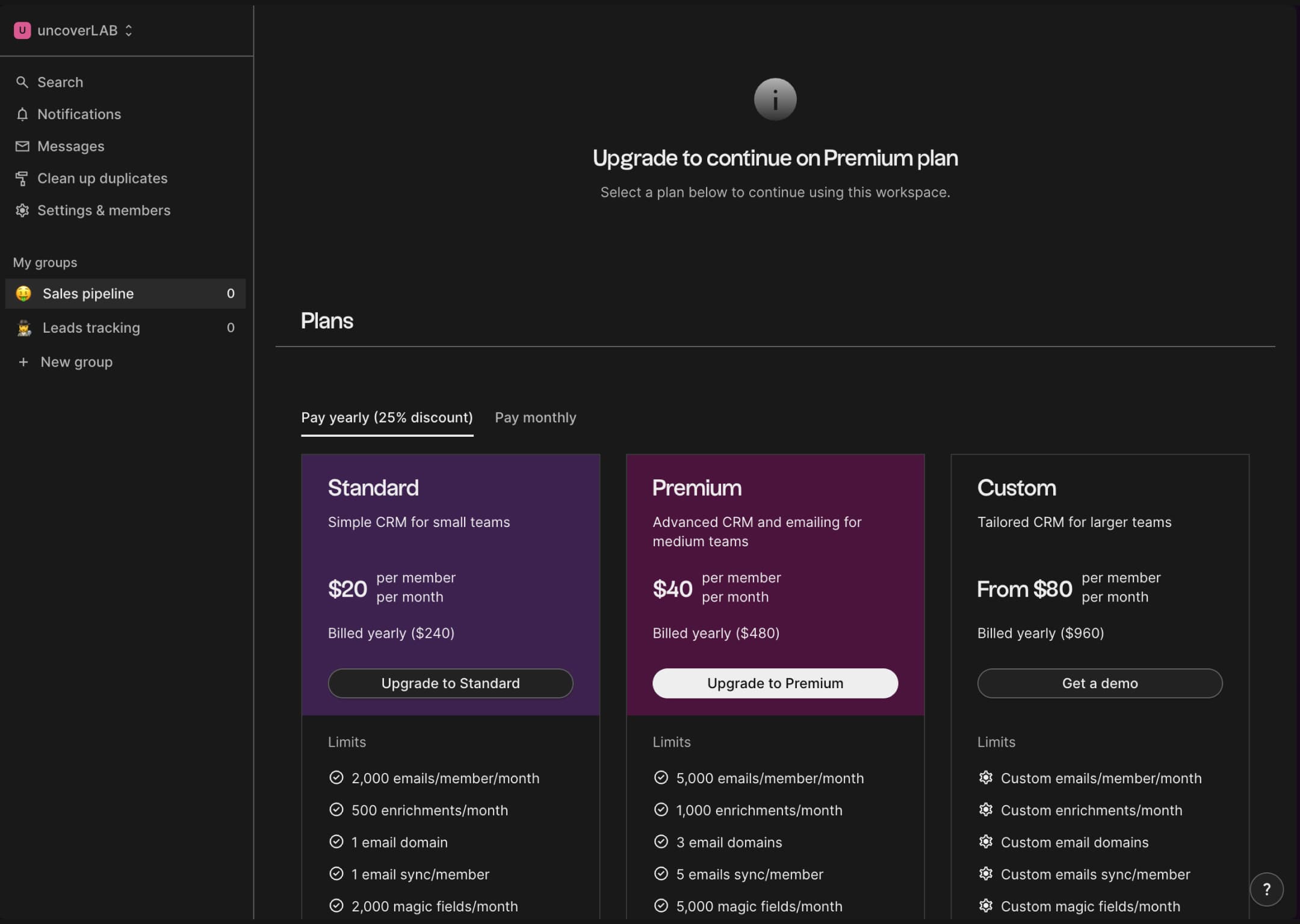The height and width of the screenshot is (924, 1300).
Task: Click the Settings & members gear icon
Action: pyautogui.click(x=21, y=211)
